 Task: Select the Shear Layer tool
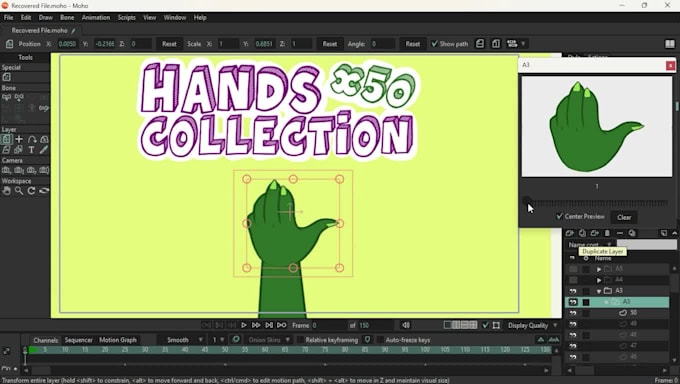[7, 150]
